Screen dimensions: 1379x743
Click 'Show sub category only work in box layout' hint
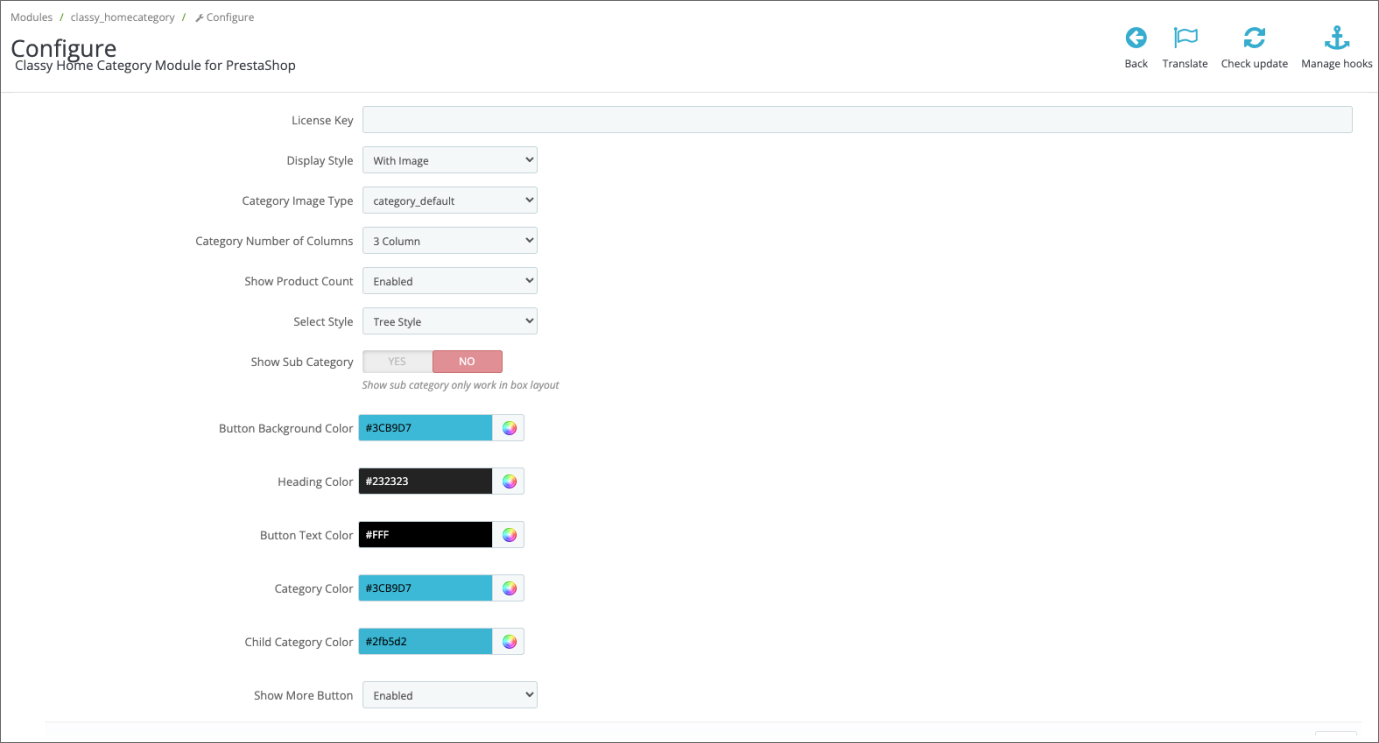click(x=460, y=385)
